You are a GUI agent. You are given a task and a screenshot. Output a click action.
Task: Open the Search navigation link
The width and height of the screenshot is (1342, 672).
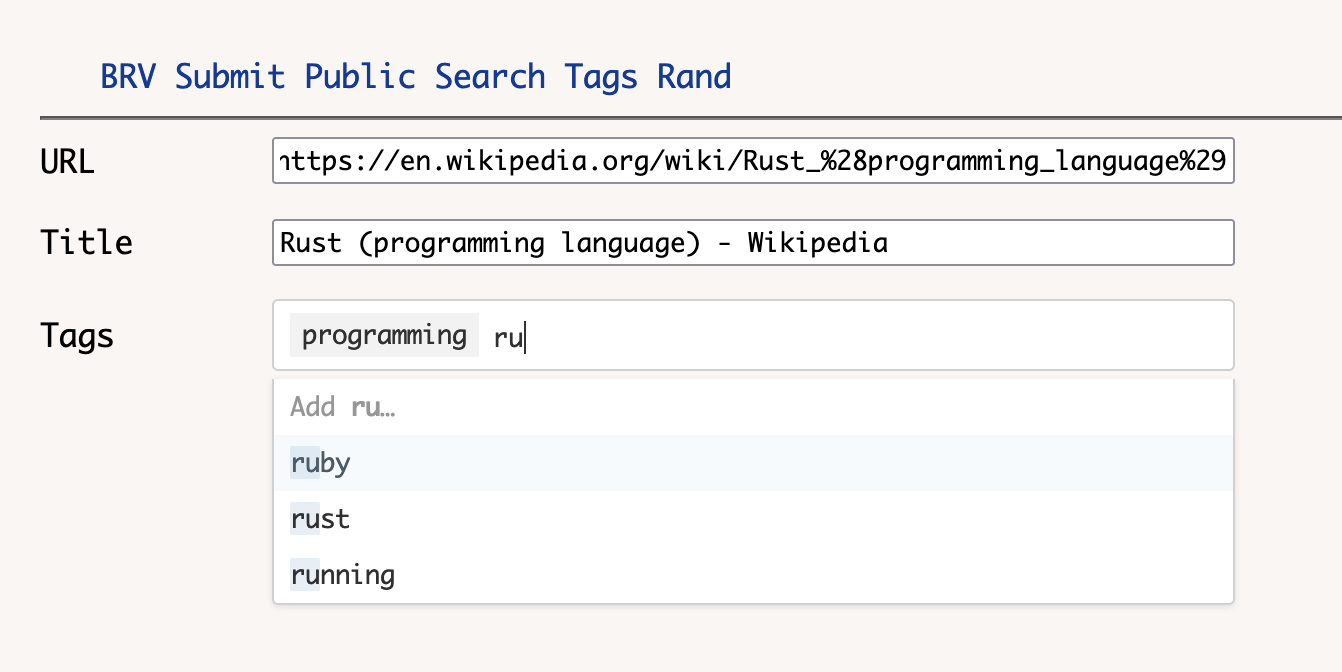coord(489,77)
